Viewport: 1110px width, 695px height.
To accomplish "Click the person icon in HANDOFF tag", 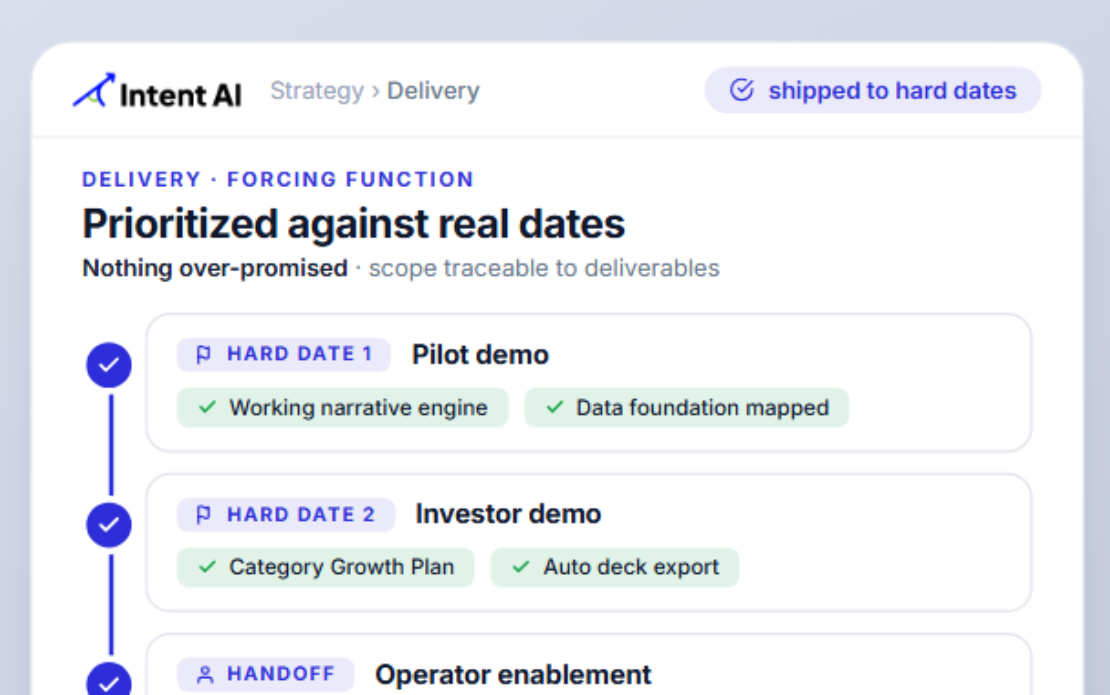I will coord(205,674).
